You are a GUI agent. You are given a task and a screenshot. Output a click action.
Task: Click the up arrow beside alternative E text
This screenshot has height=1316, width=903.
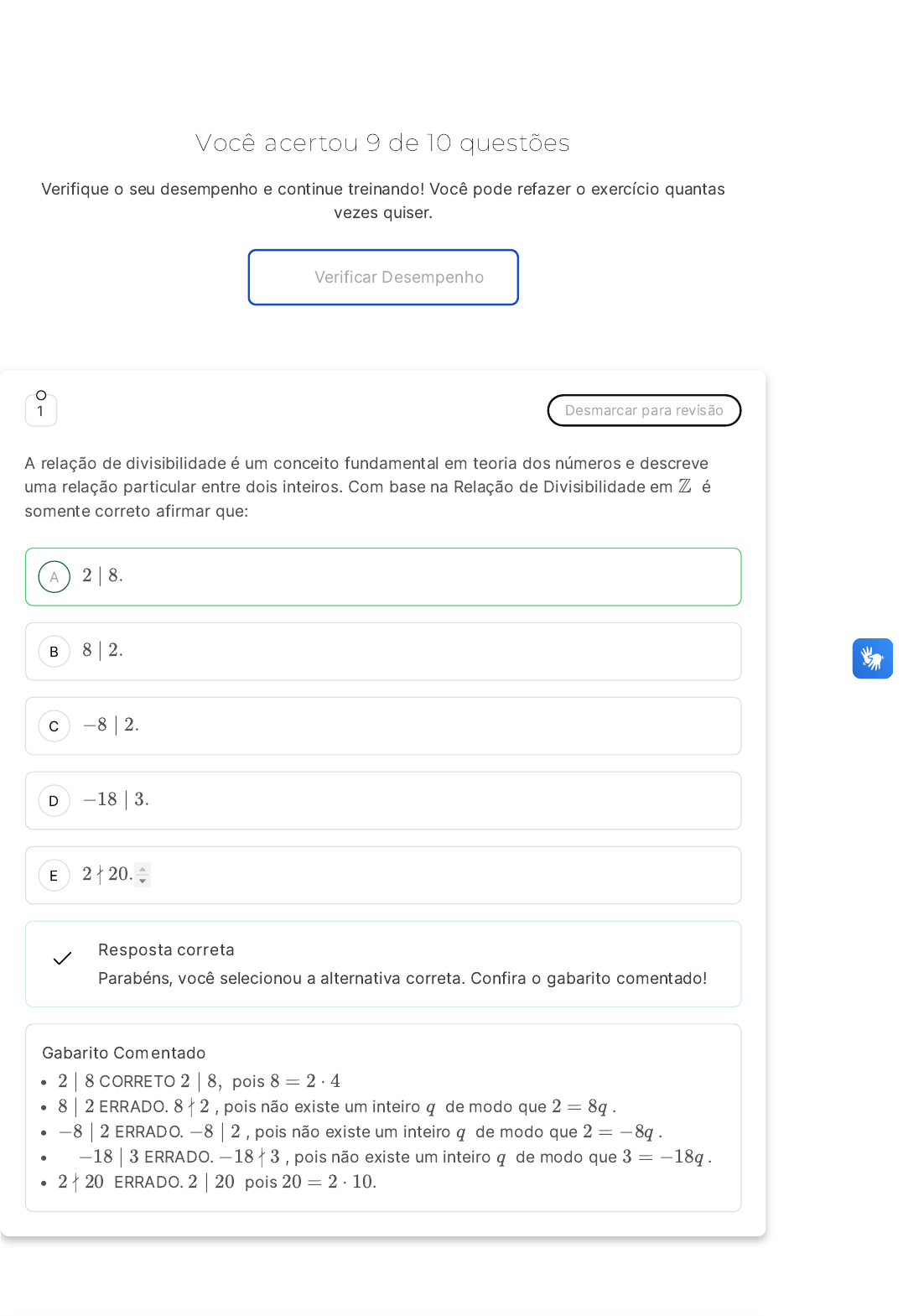click(143, 869)
